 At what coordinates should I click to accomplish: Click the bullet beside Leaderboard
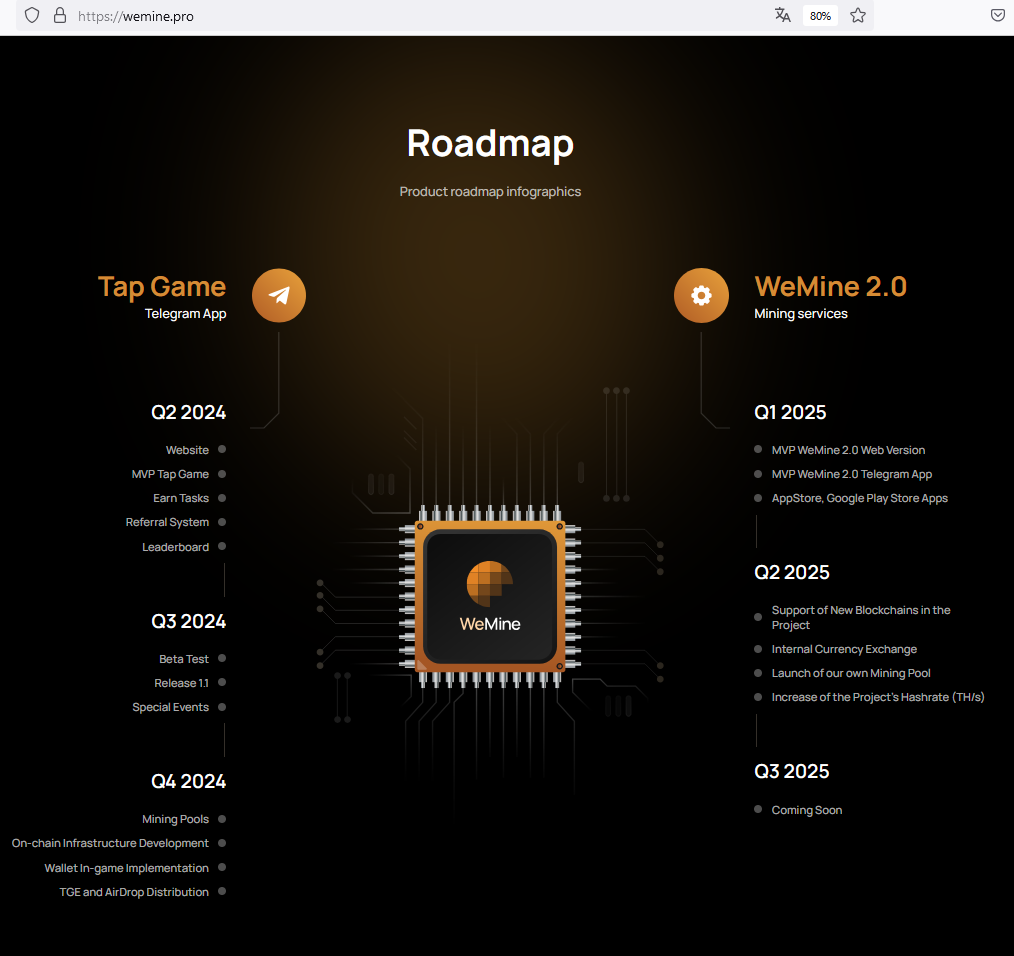[222, 547]
